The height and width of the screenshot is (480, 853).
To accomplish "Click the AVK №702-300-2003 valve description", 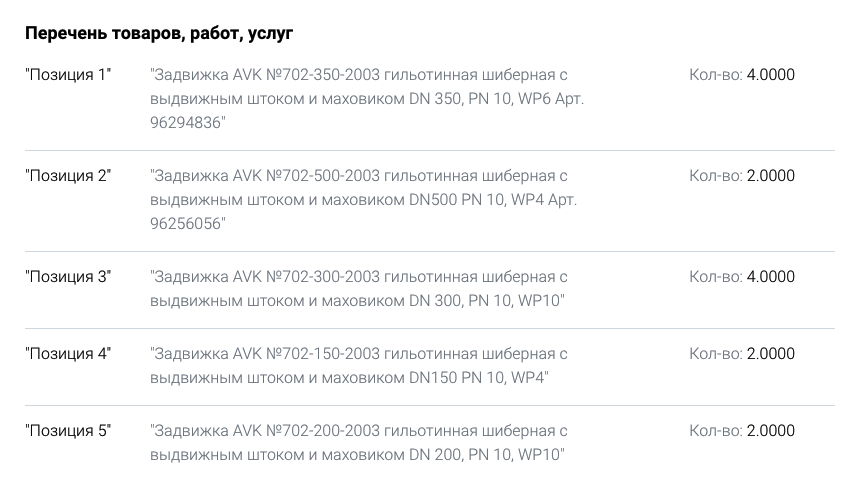I will (359, 288).
